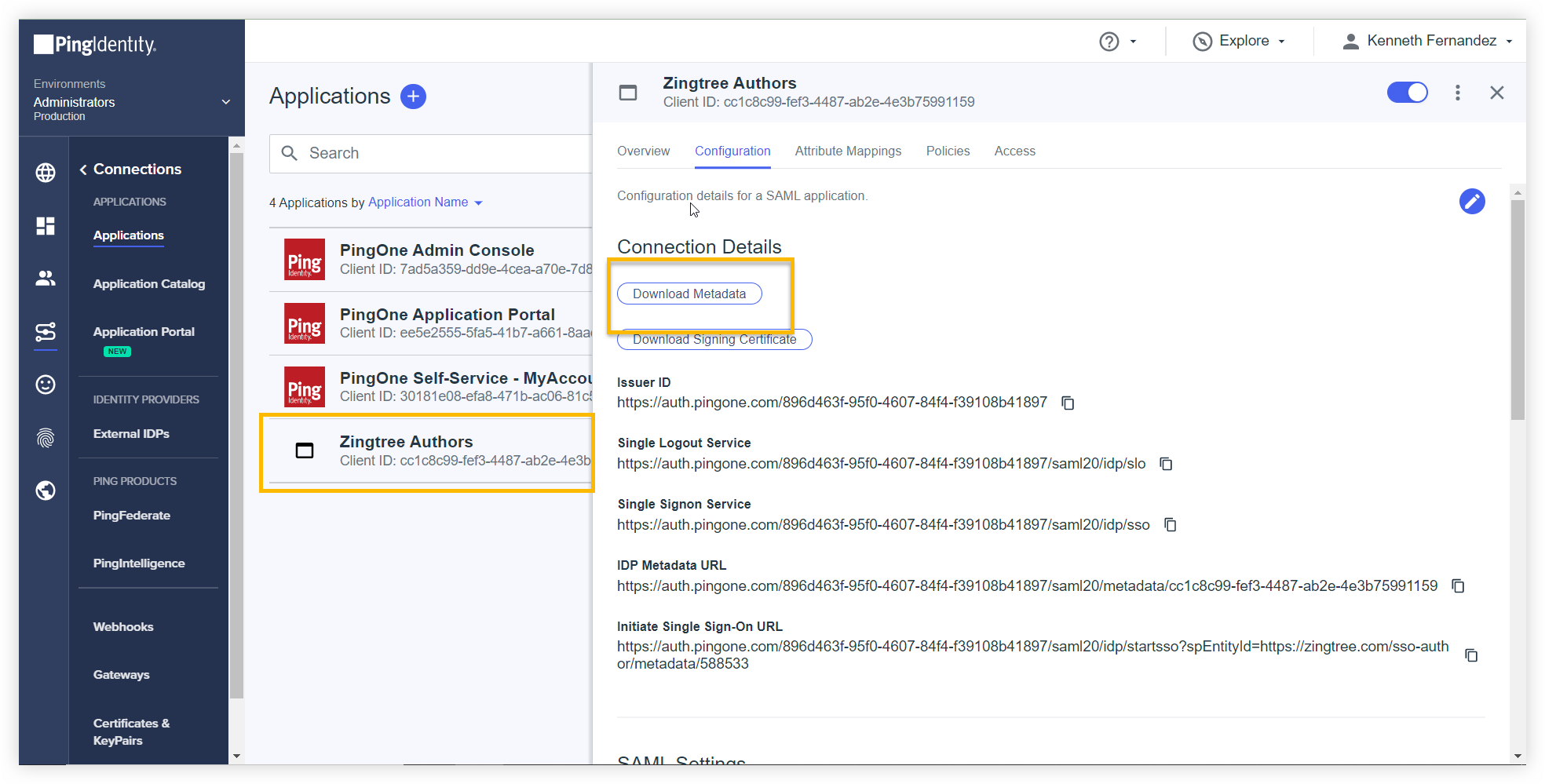Click the PingOne Application Portal logo
1545x784 pixels.
[305, 323]
